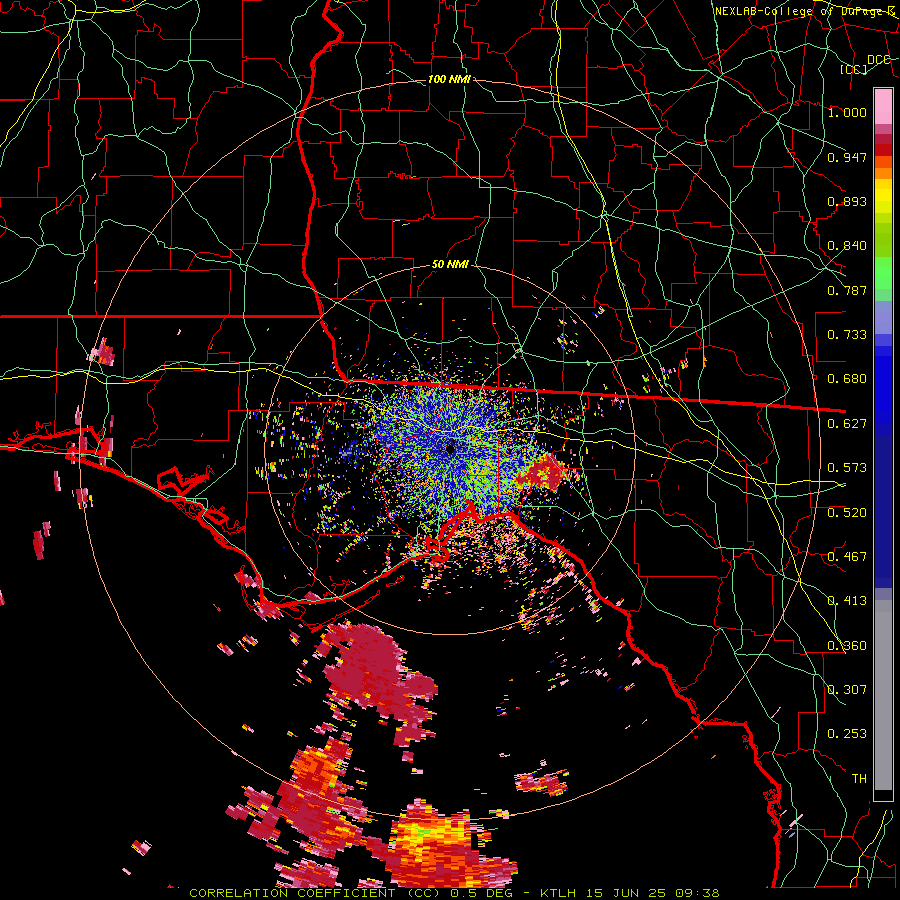Click the 0.520 scale value

click(847, 513)
